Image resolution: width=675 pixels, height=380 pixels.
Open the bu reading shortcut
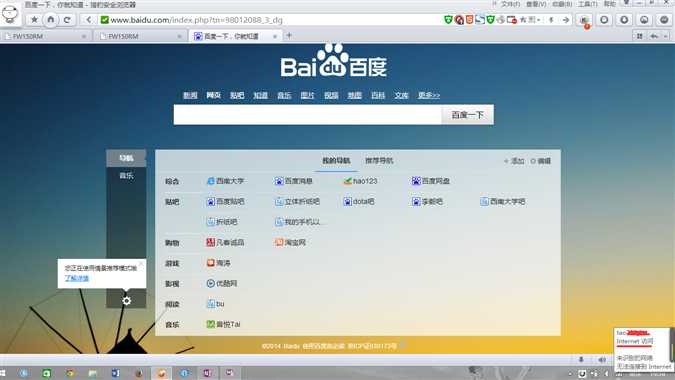[x=216, y=304]
